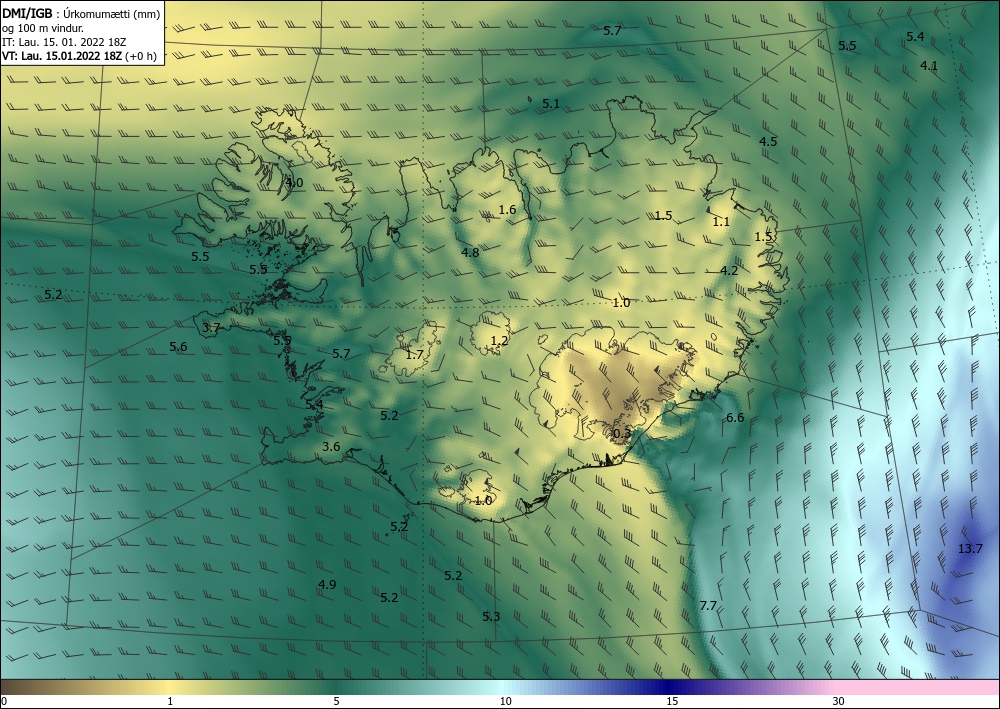Select the 5 tick on the color scale
The image size is (1000, 709).
pyautogui.click(x=336, y=701)
